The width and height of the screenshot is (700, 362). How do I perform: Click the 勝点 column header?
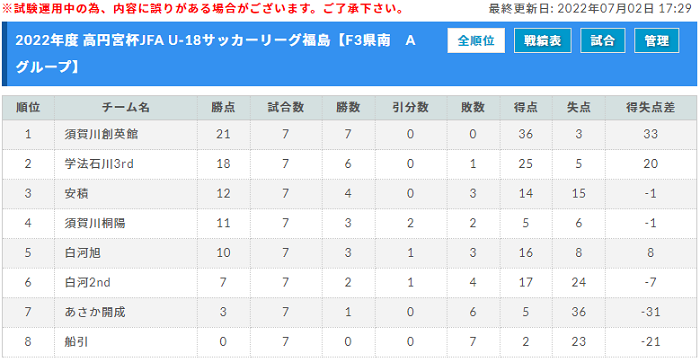tap(224, 107)
